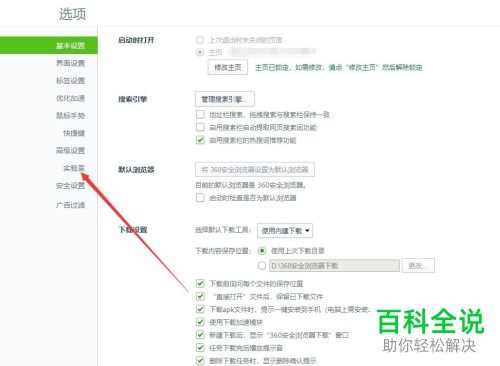Open the 实验室 section
The width and height of the screenshot is (500, 366).
coord(74,168)
